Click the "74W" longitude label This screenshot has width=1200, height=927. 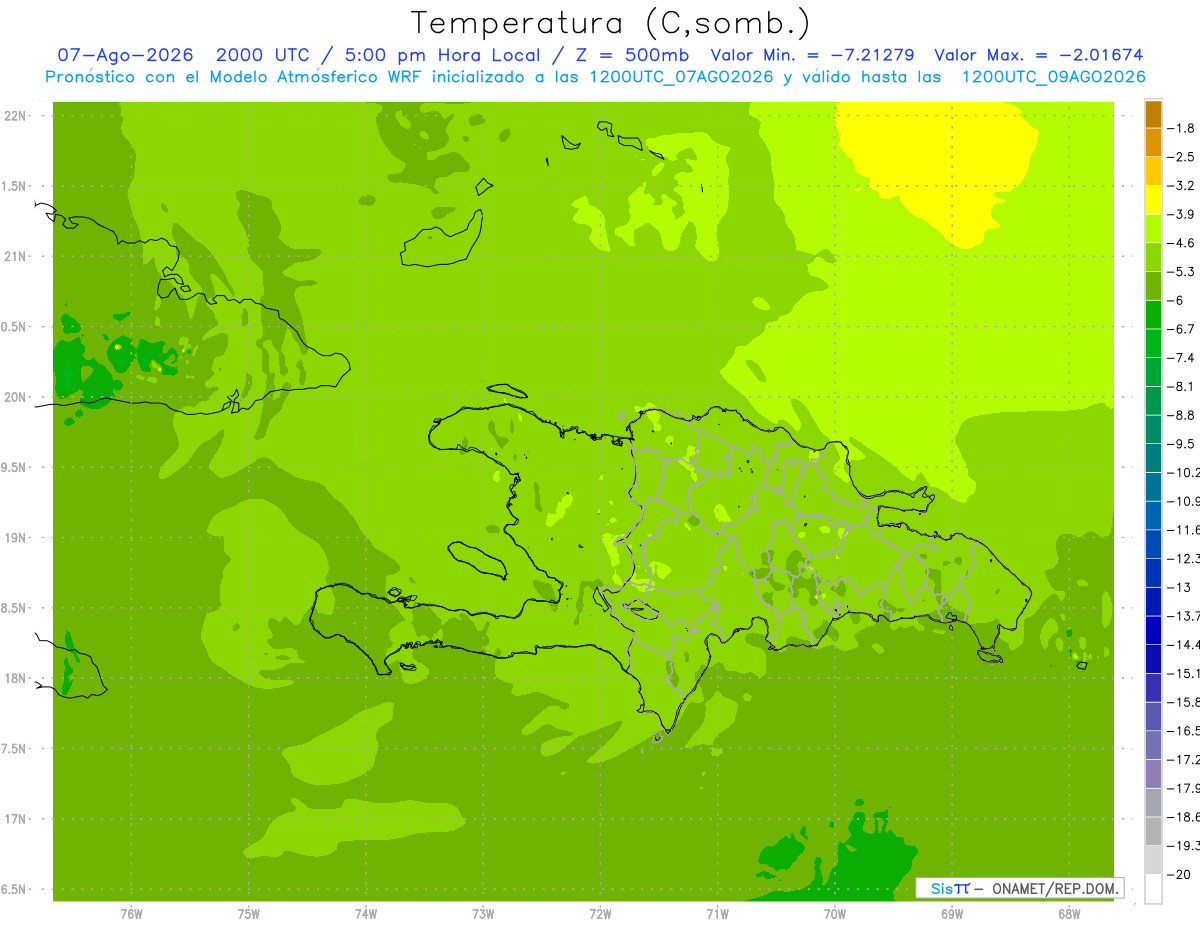(x=366, y=913)
